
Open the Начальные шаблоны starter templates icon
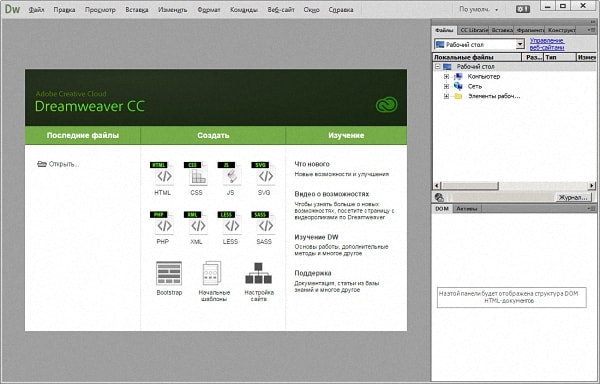coord(212,273)
